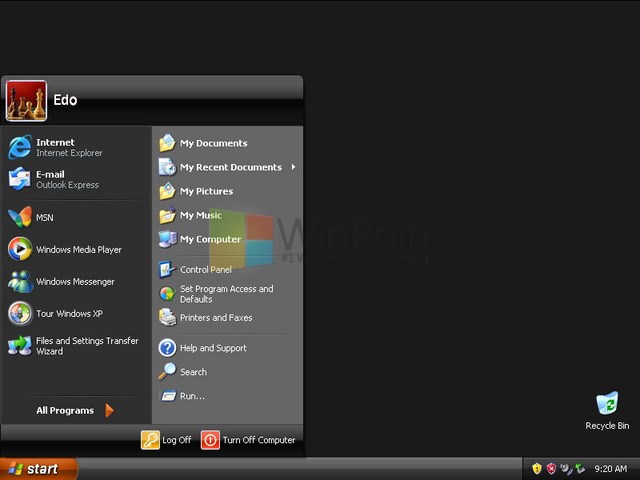640x480 pixels.
Task: Click the Edo user name text
Action: [x=65, y=100]
